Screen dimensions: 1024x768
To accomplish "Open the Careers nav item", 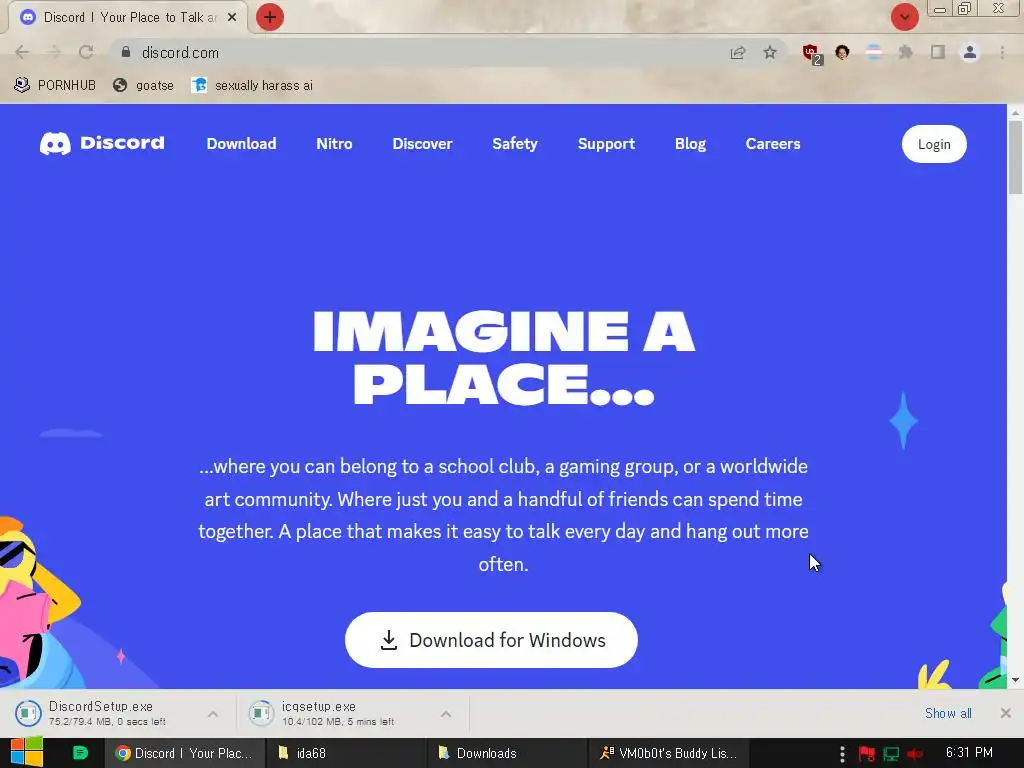I will point(773,144).
